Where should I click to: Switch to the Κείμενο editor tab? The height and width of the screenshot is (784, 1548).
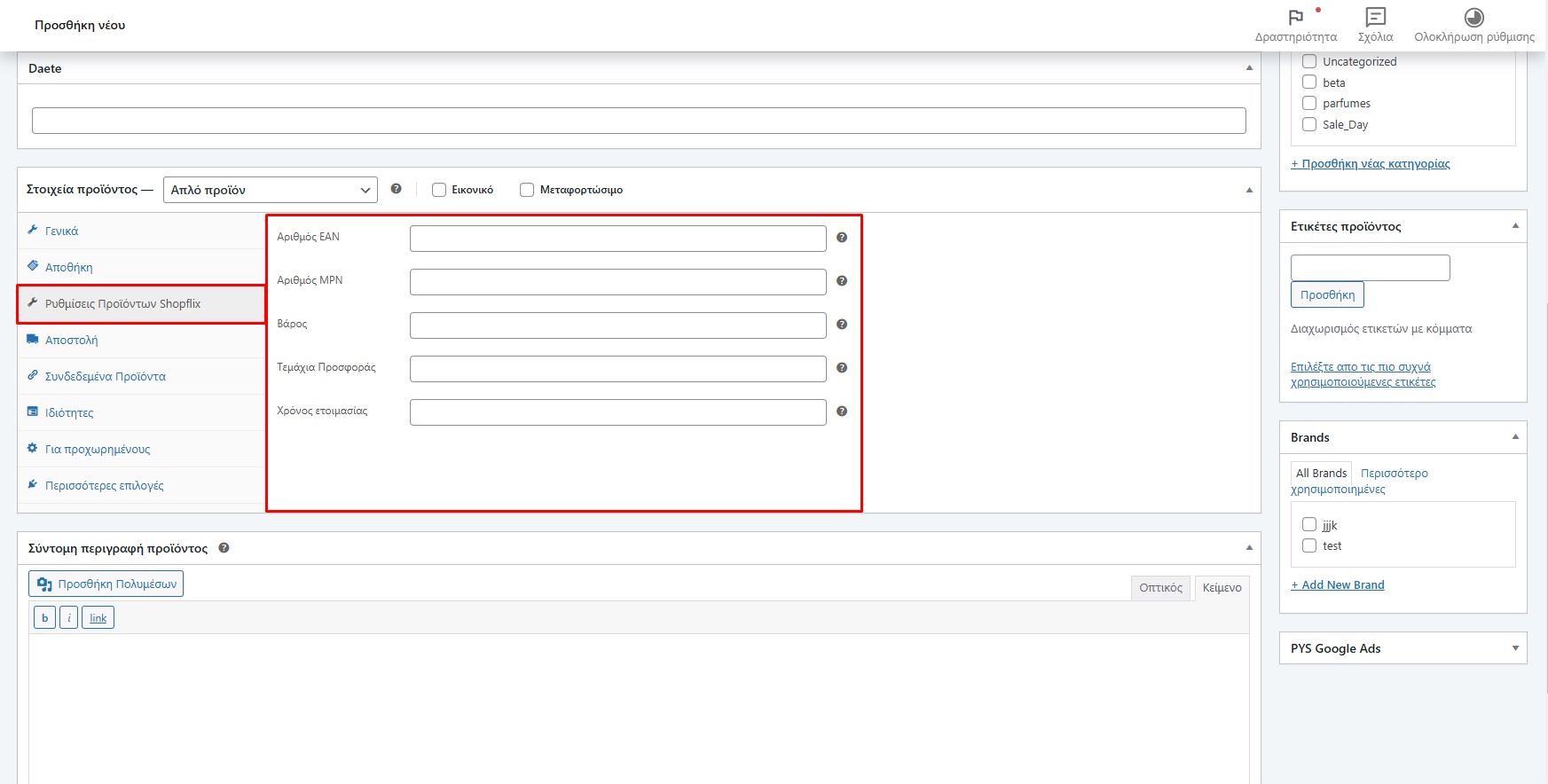point(1222,588)
